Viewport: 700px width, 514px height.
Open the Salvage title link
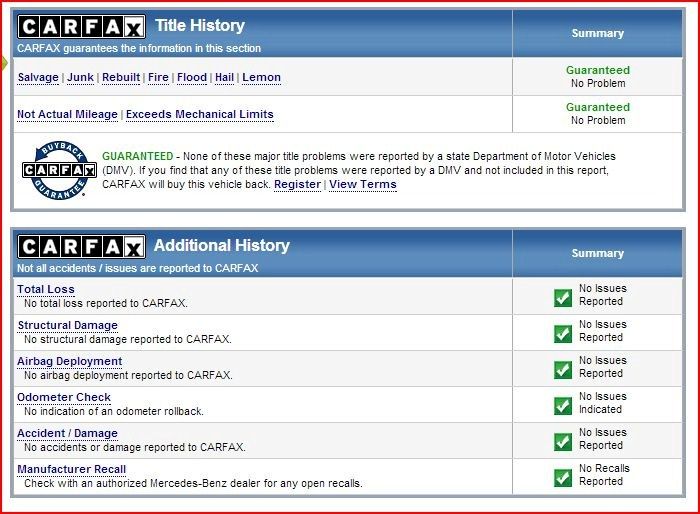(x=38, y=77)
